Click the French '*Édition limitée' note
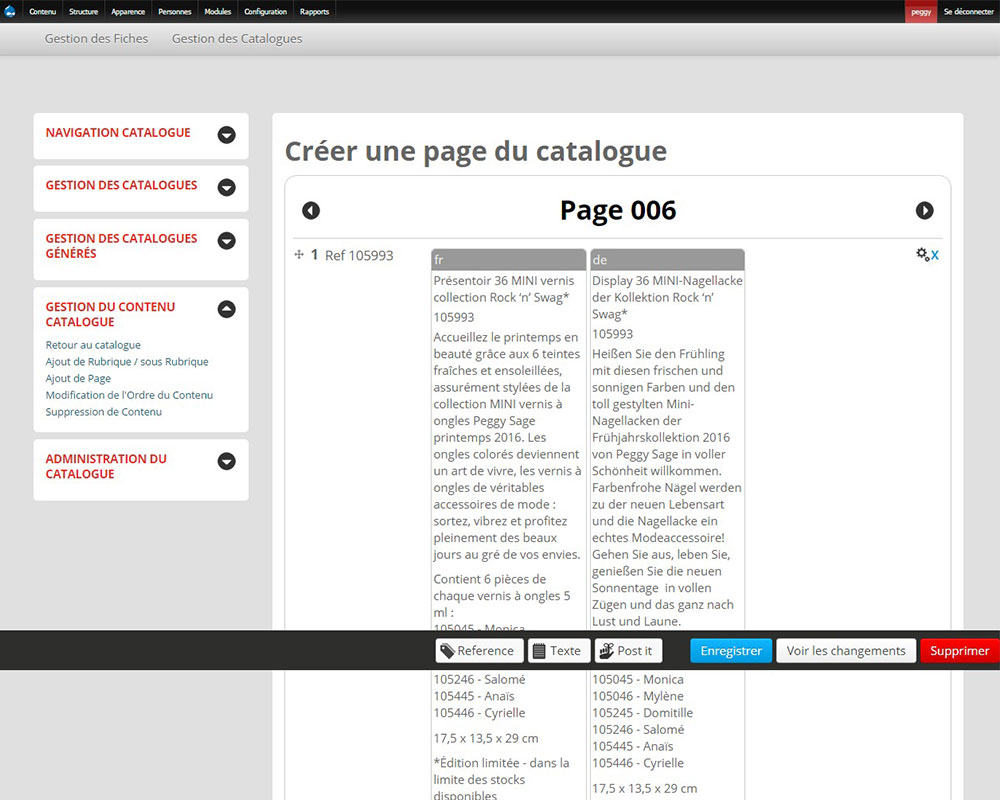The height and width of the screenshot is (800, 1000). (x=501, y=779)
